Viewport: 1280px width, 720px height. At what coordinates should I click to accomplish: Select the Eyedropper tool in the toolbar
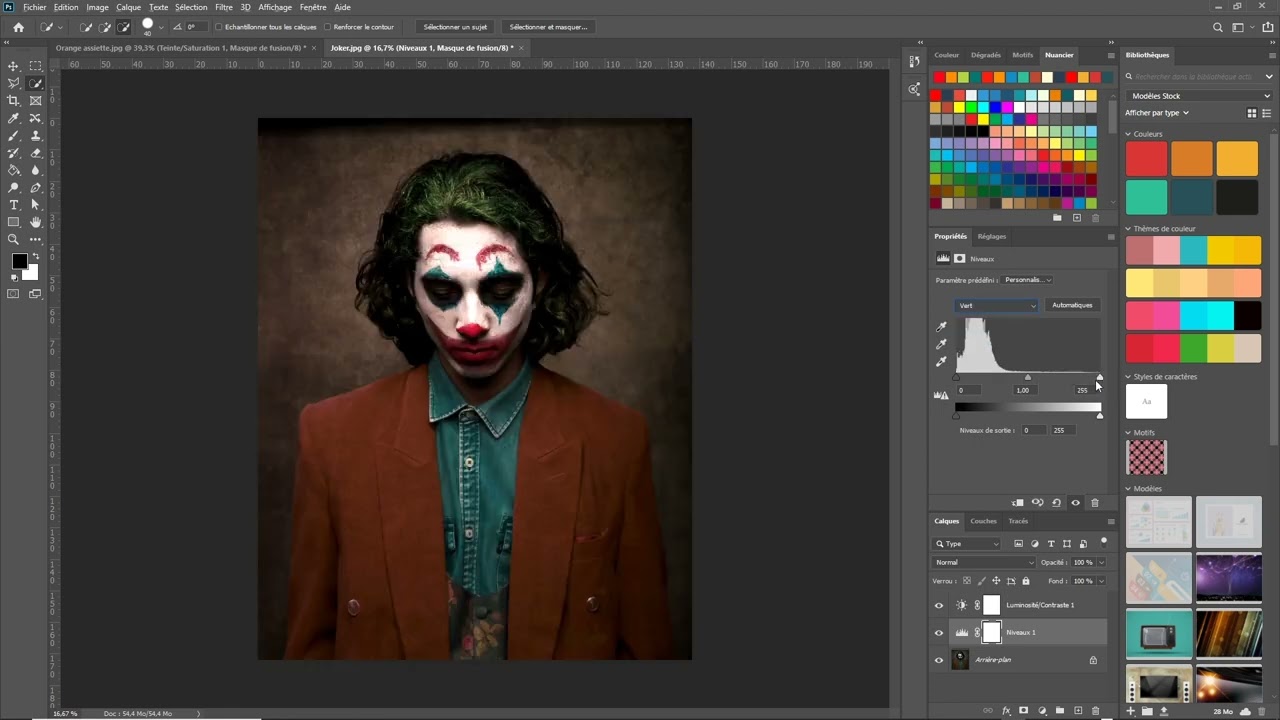pyautogui.click(x=13, y=118)
